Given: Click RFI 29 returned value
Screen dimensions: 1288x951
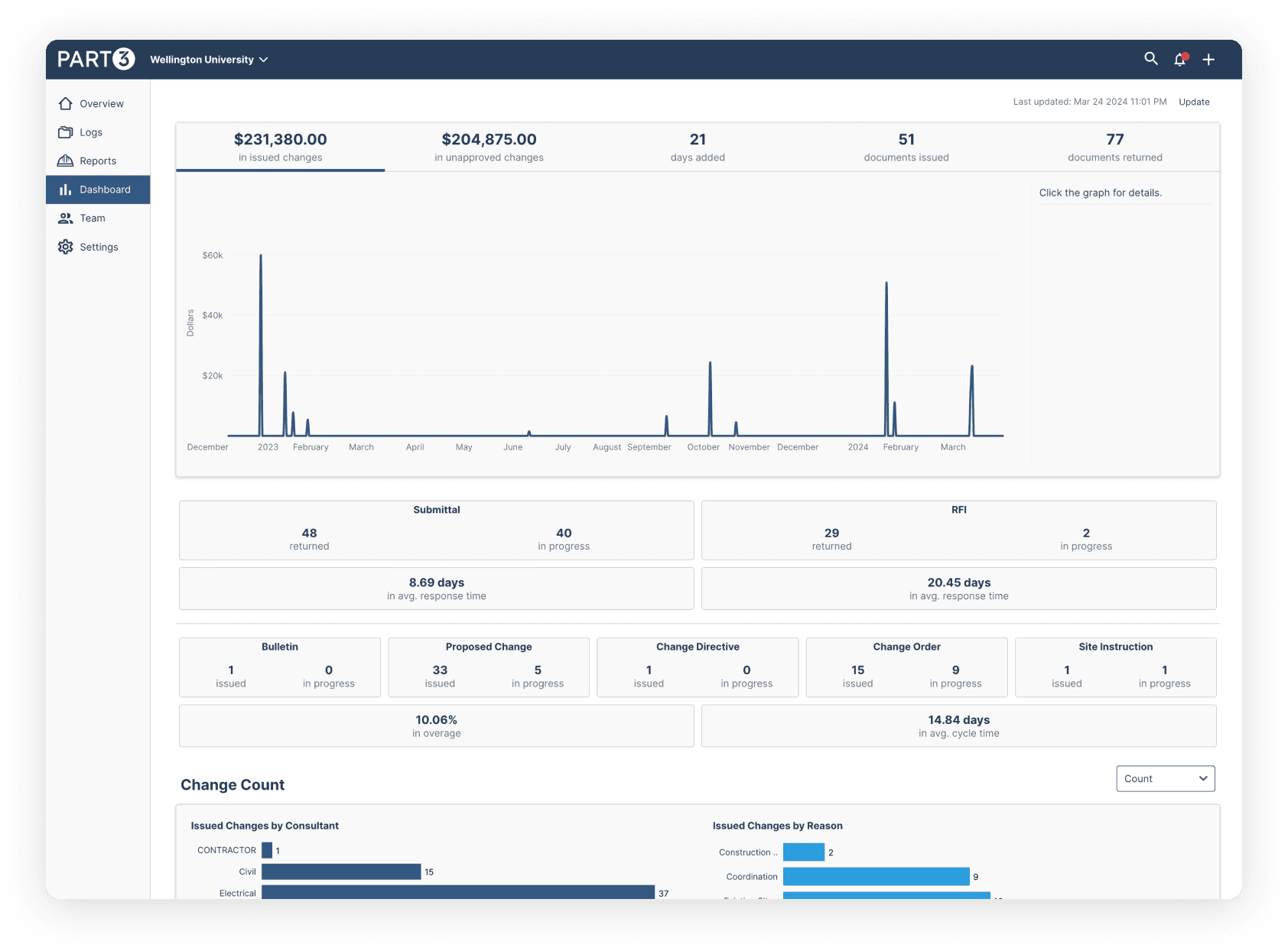Looking at the screenshot, I should pos(831,533).
